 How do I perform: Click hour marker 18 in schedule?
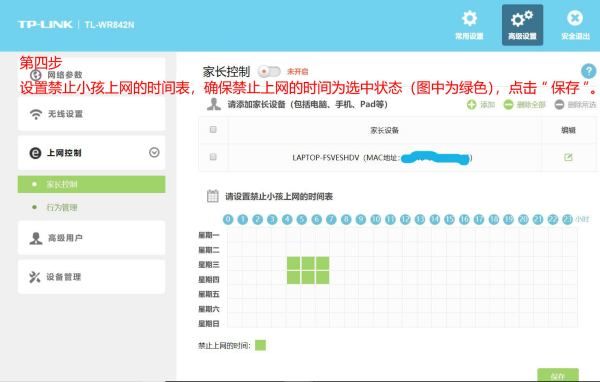494,219
